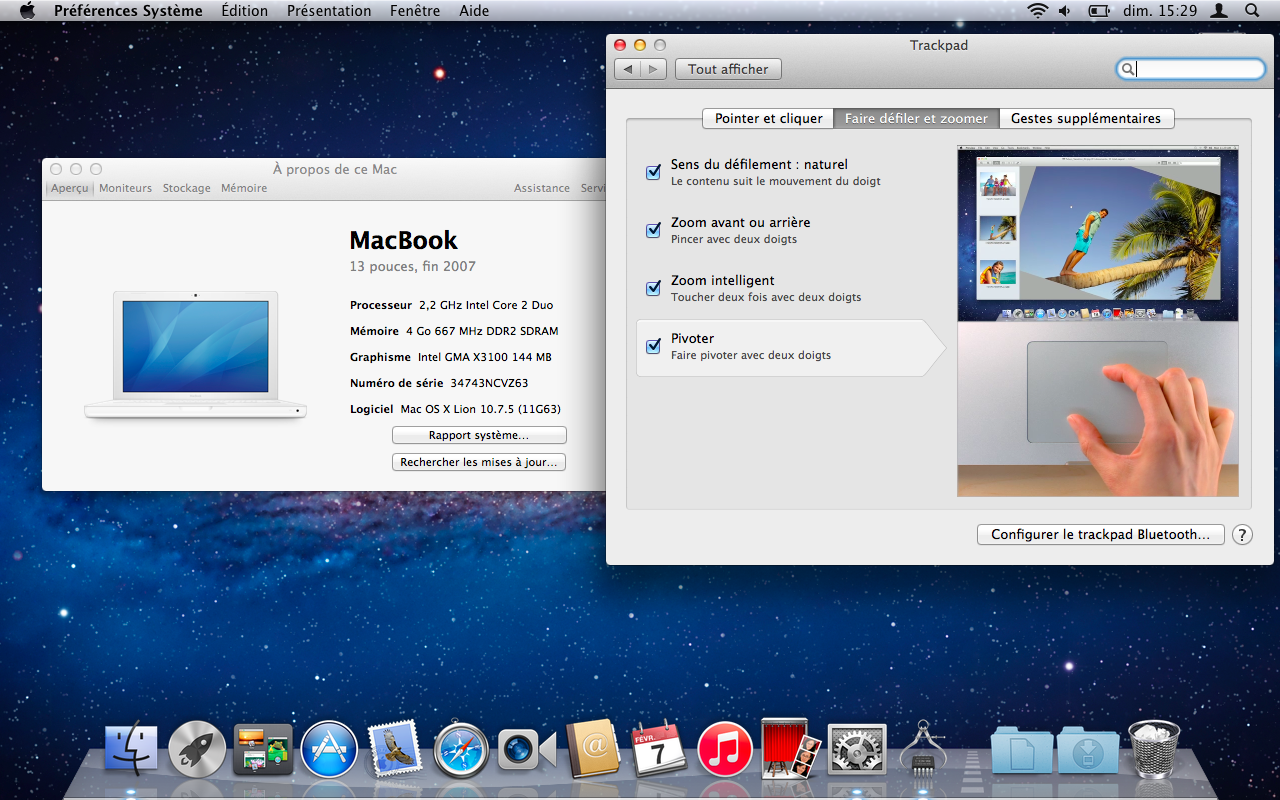Click the Wi-Fi status icon in menu bar

pos(1037,11)
